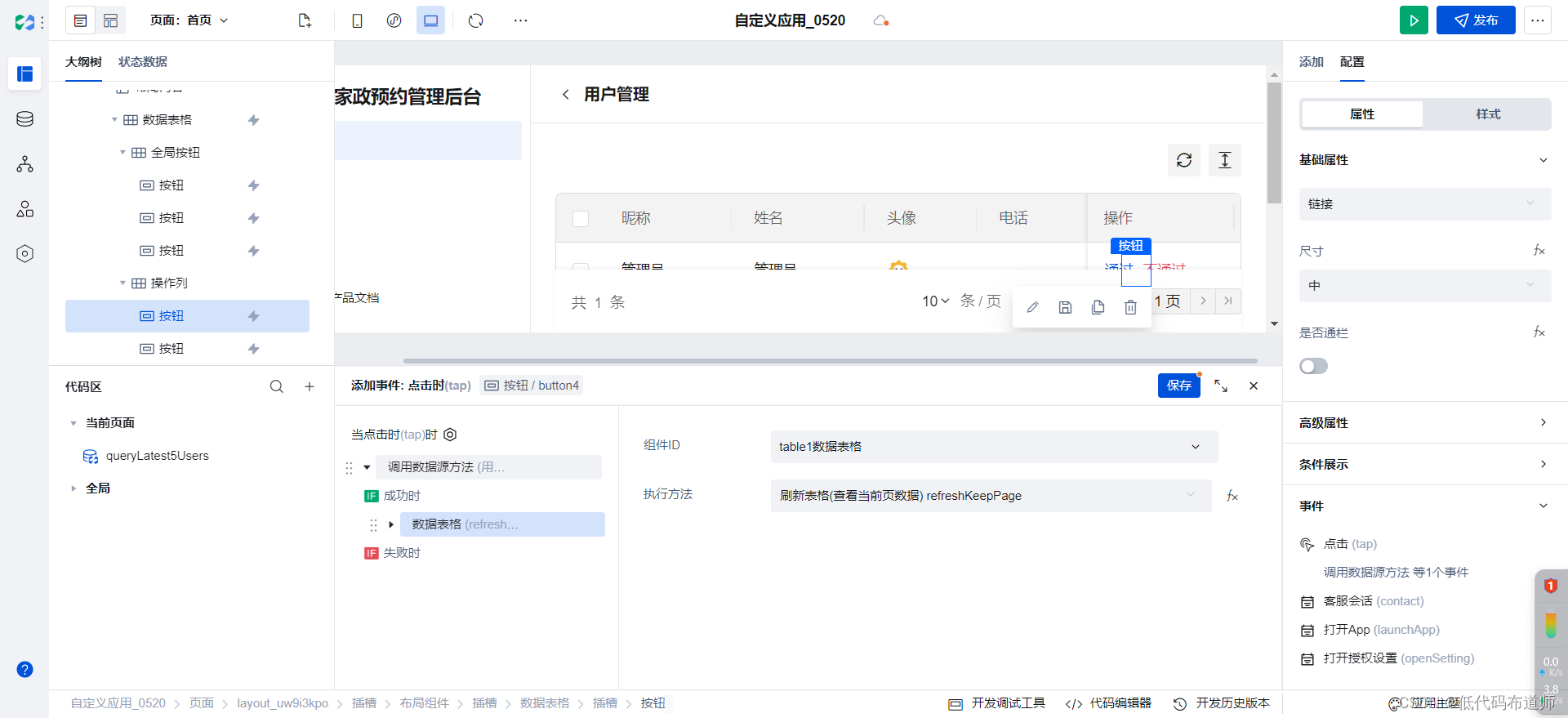
Task: Select the mini program preview icon
Action: tap(394, 20)
